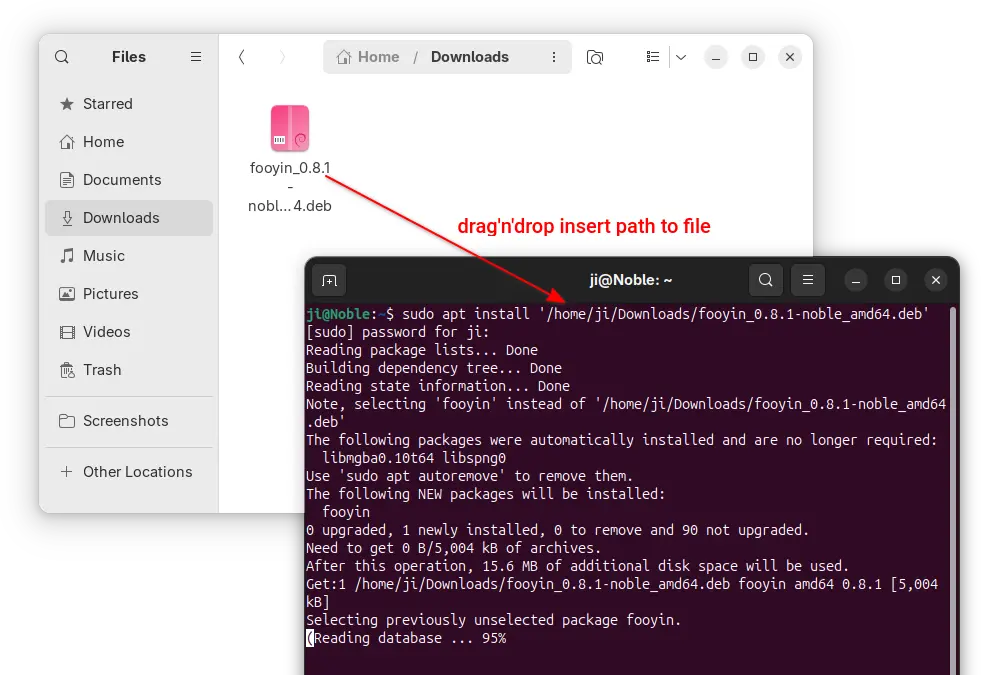Open the terminal hamburger menu
This screenshot has height=675, width=996.
pos(808,280)
